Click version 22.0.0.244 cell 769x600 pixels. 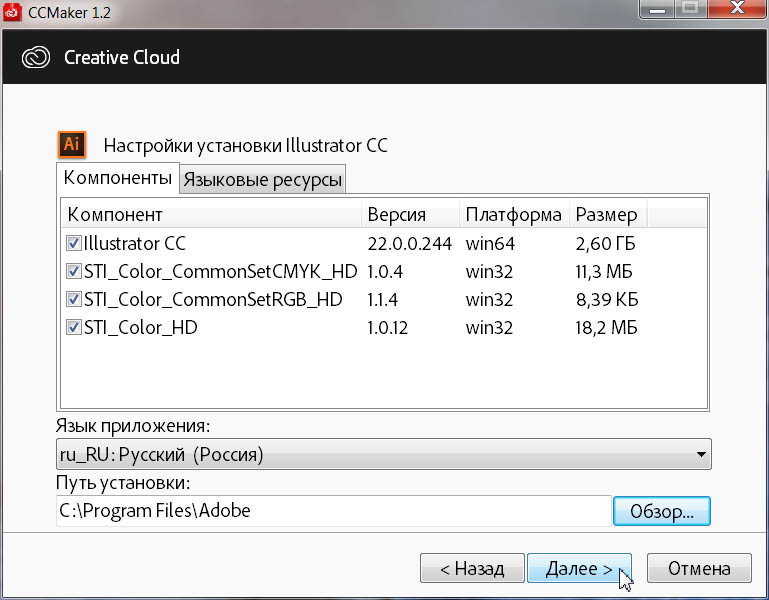410,243
